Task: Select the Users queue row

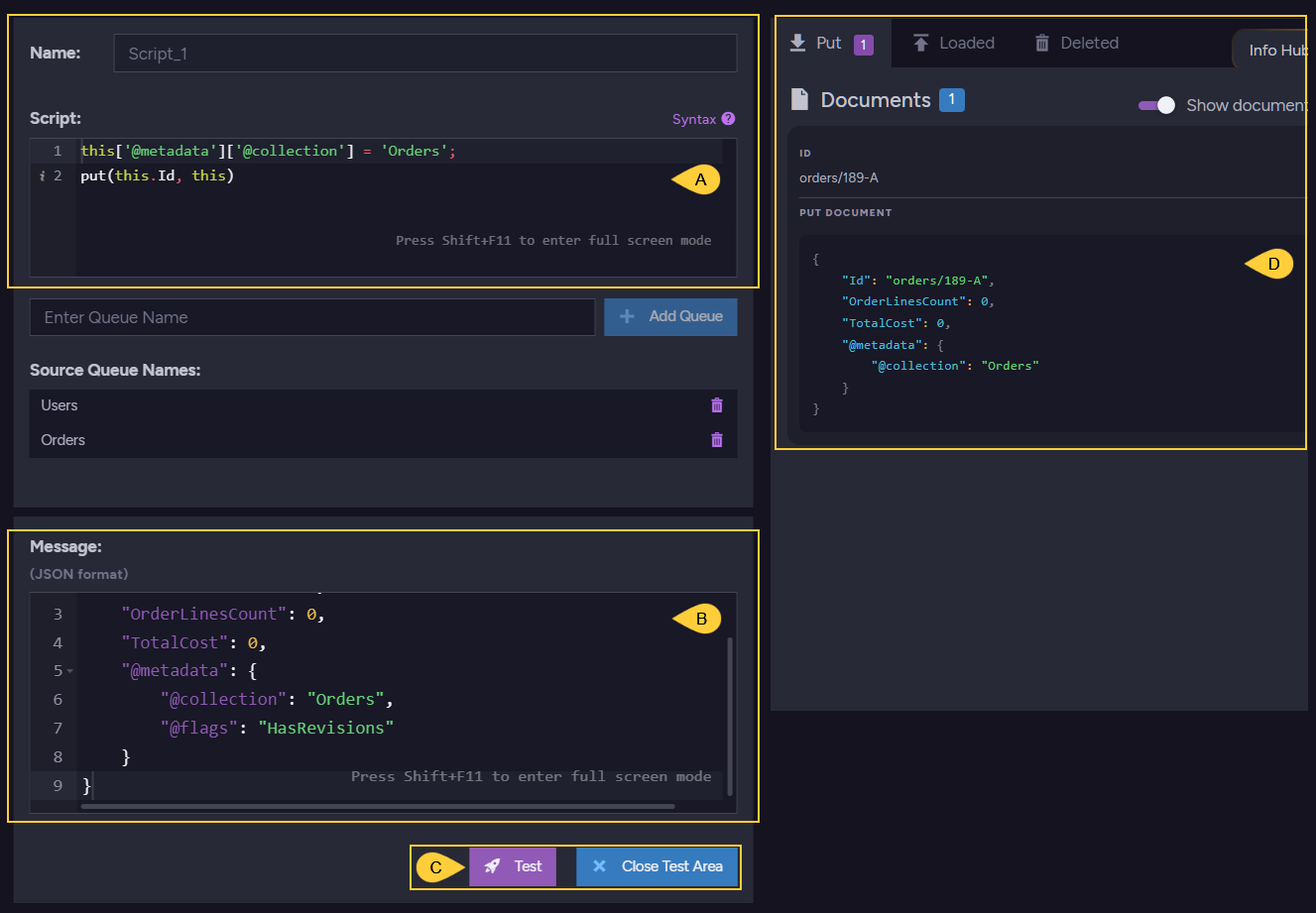Action: tap(383, 405)
